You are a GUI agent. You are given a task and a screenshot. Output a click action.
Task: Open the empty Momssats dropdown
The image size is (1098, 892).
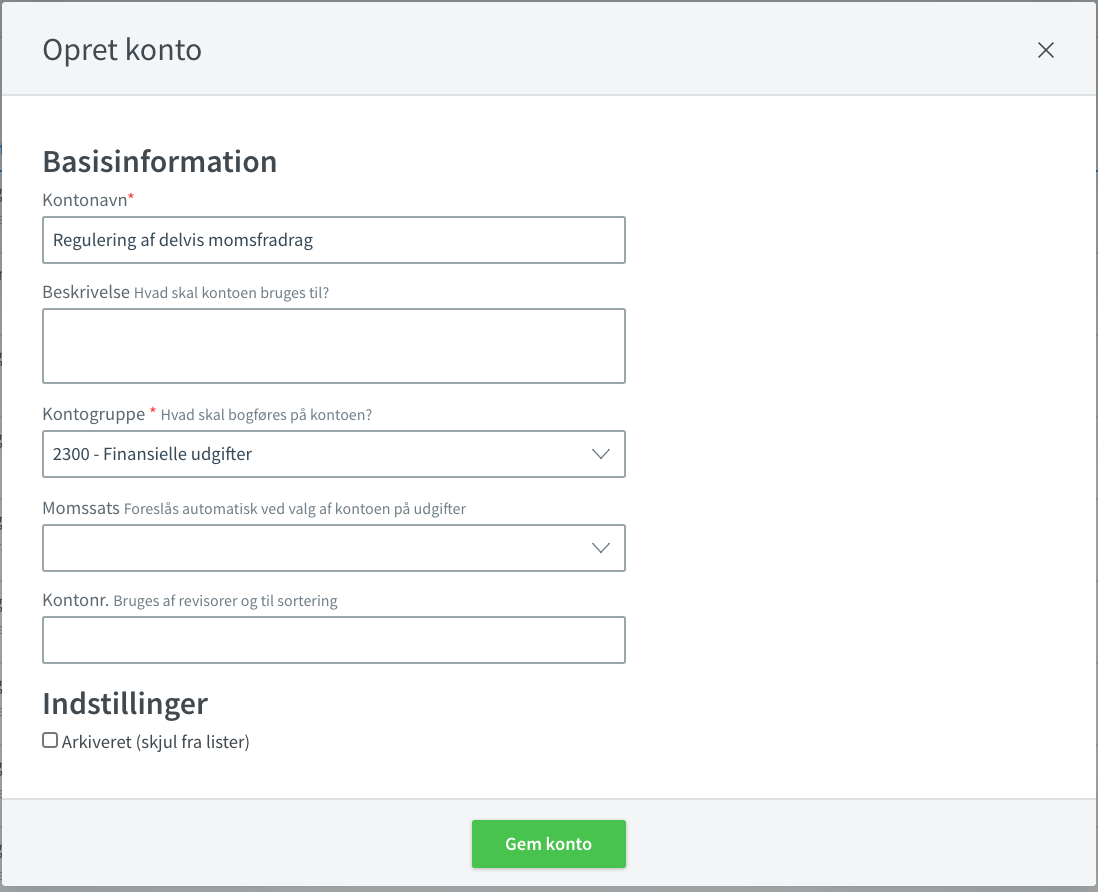click(334, 548)
